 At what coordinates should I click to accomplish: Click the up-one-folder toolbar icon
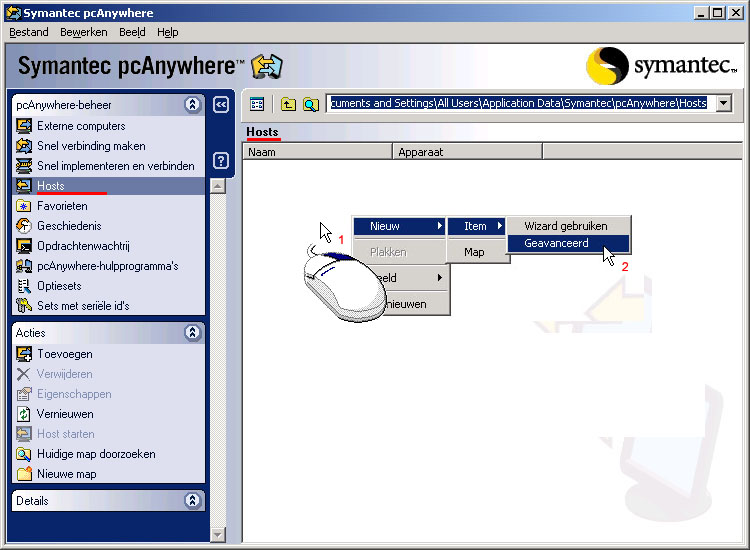point(288,104)
